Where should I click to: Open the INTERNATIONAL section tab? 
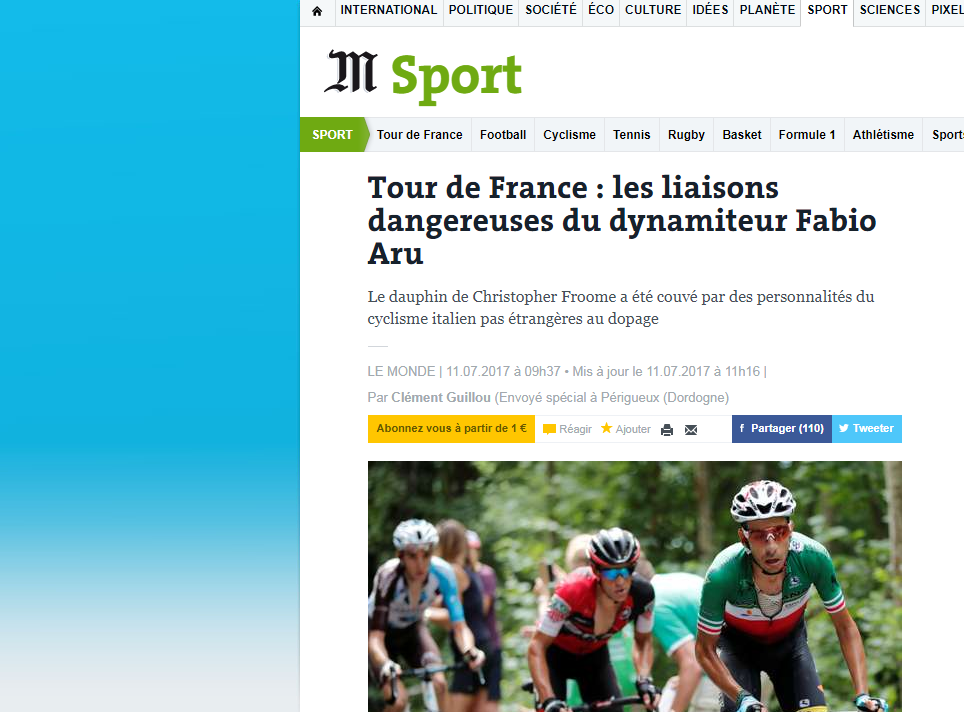[389, 10]
